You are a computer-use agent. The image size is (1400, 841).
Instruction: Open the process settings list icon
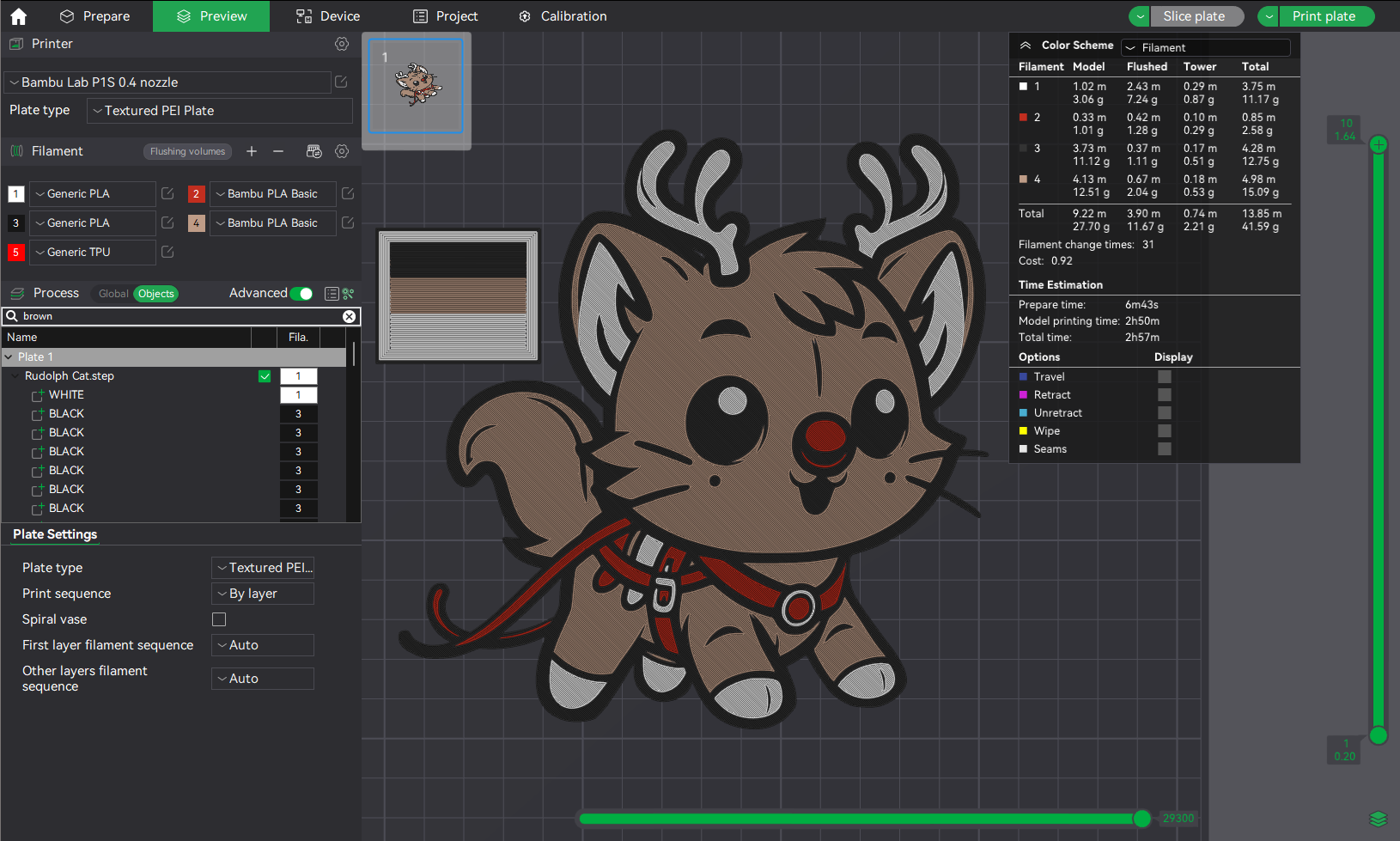click(x=332, y=294)
